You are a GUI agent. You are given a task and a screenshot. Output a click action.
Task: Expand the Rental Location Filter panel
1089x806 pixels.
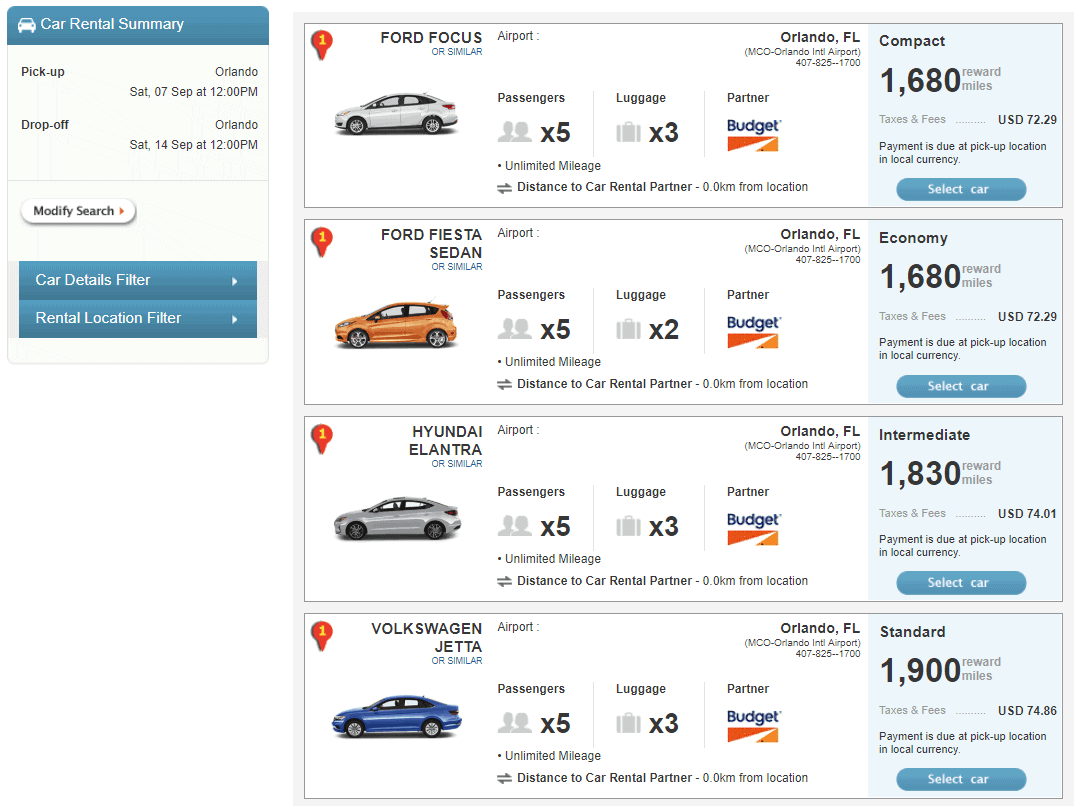coord(138,318)
